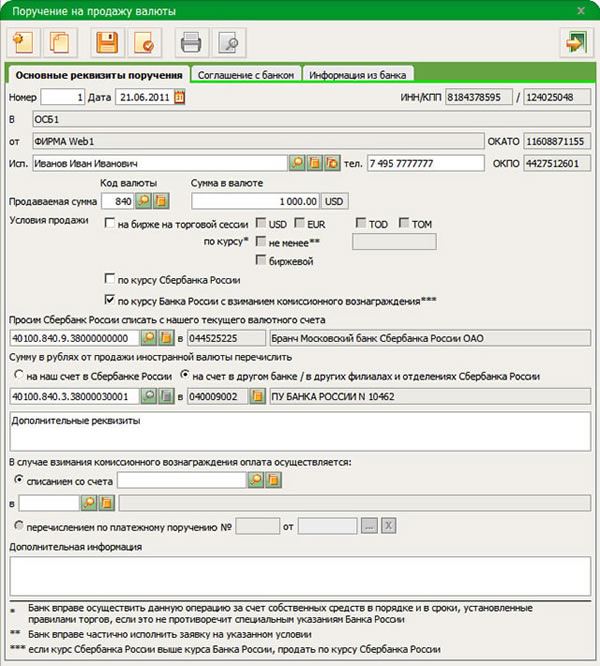The height and width of the screenshot is (666, 600).
Task: Click the verify document toolbar icon
Action: (145, 42)
